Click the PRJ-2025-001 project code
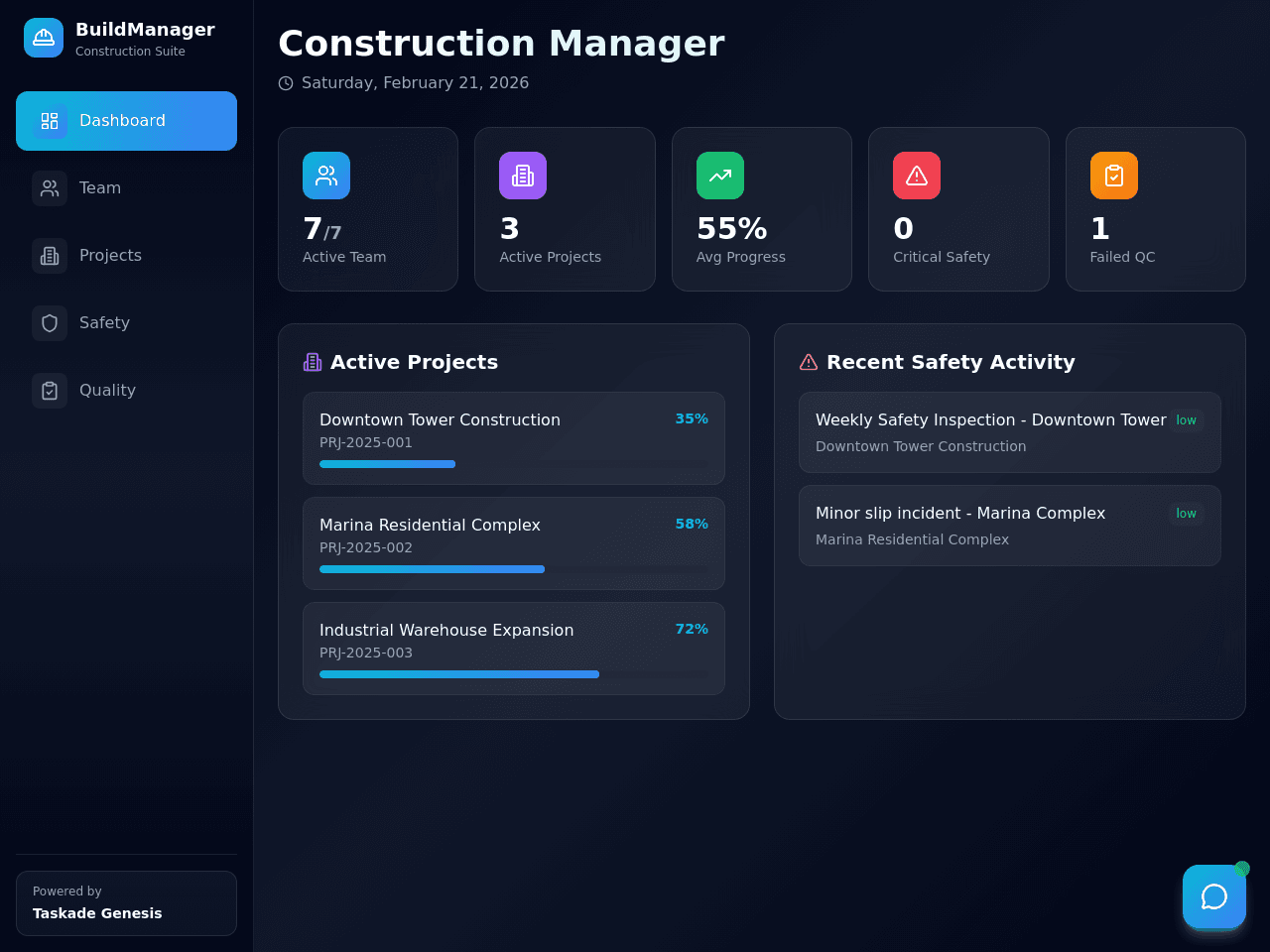Viewport: 1270px width, 952px height. (366, 443)
